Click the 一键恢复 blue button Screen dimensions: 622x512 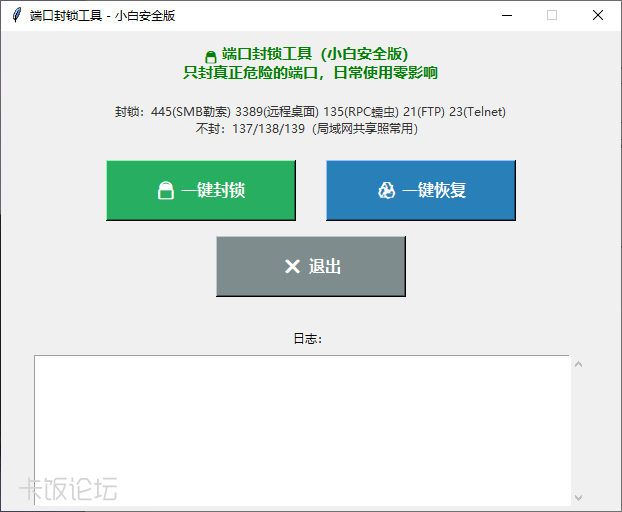(x=421, y=190)
